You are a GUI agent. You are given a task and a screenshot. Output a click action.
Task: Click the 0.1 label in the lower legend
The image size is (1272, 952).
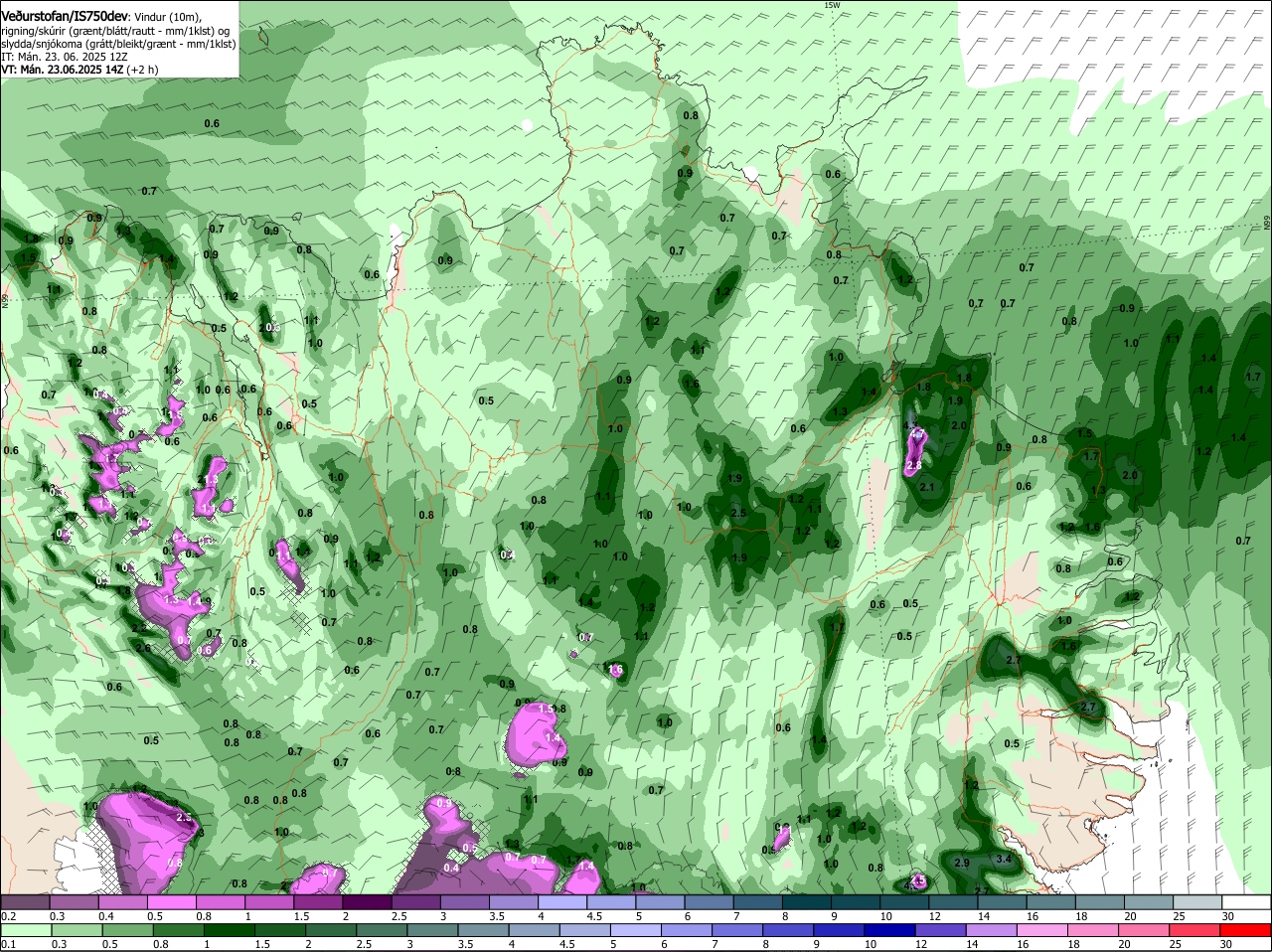(x=8, y=944)
